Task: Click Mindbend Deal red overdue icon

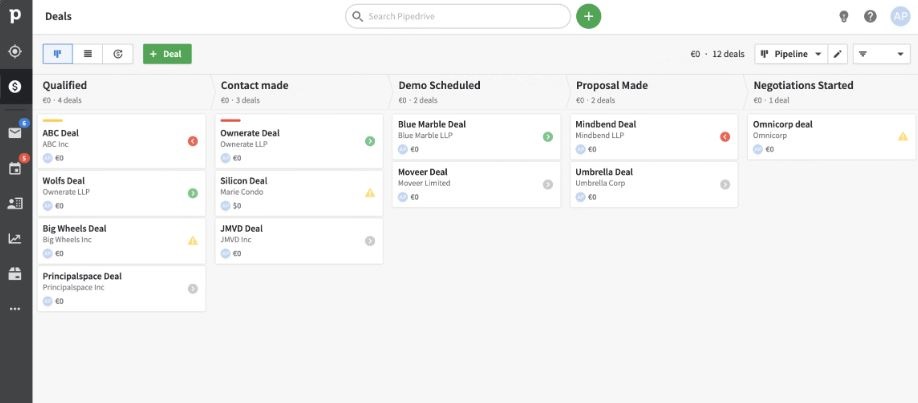Action: point(725,136)
